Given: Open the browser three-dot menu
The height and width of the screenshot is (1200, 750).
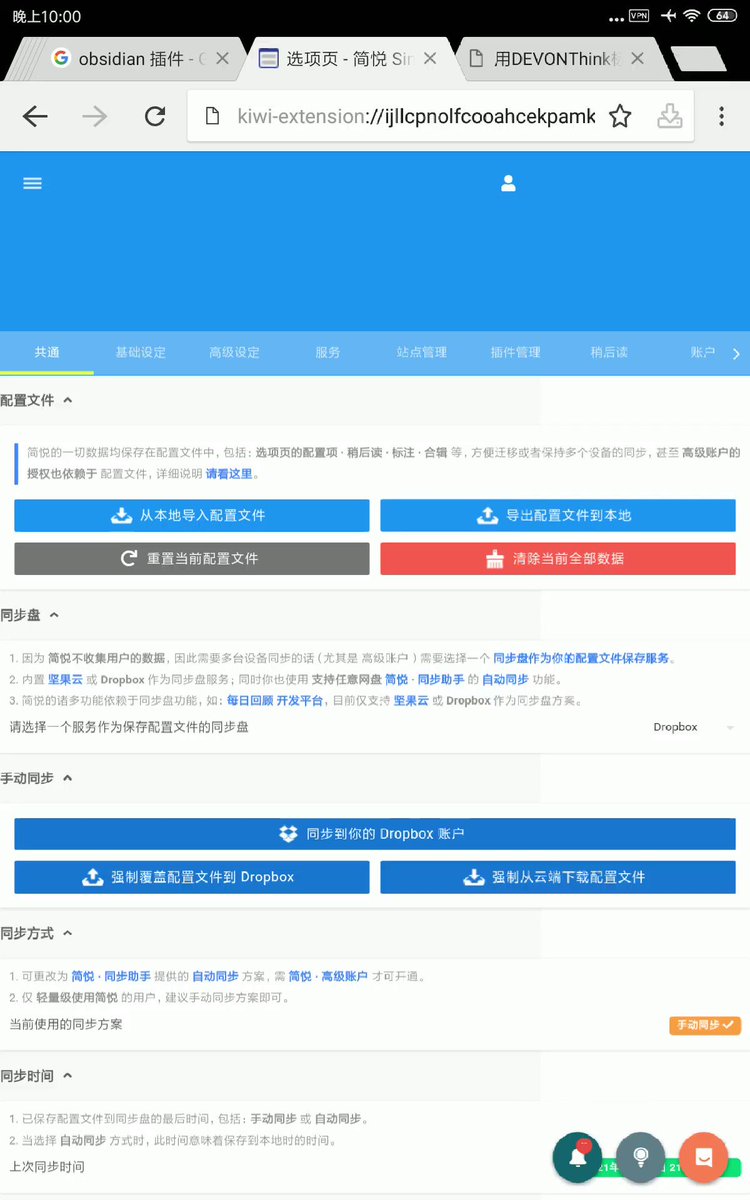Looking at the screenshot, I should pyautogui.click(x=721, y=116).
